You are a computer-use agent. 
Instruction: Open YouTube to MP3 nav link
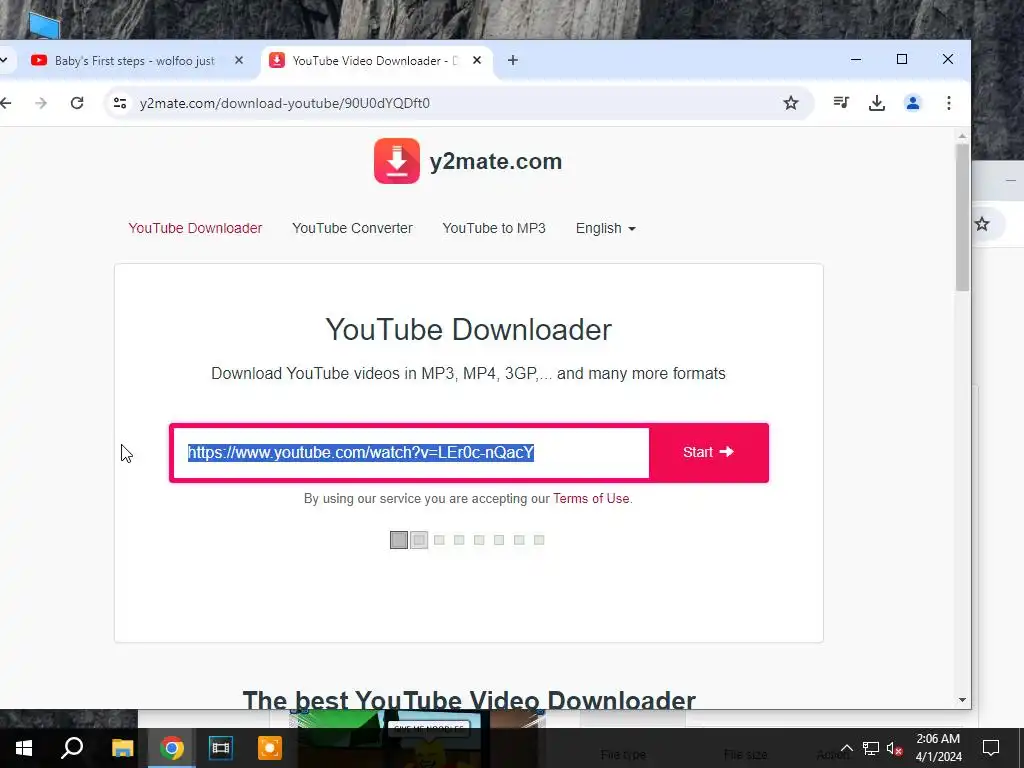[x=494, y=228]
